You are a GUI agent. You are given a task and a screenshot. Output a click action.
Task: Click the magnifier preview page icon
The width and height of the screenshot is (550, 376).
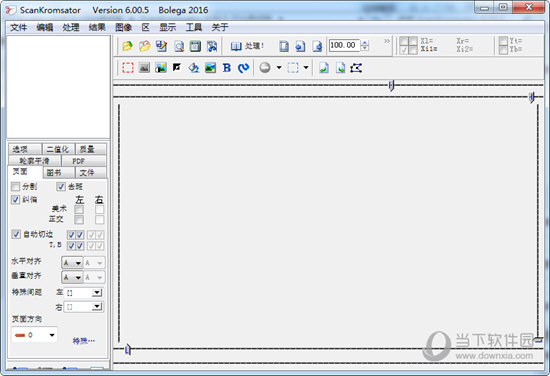(179, 46)
